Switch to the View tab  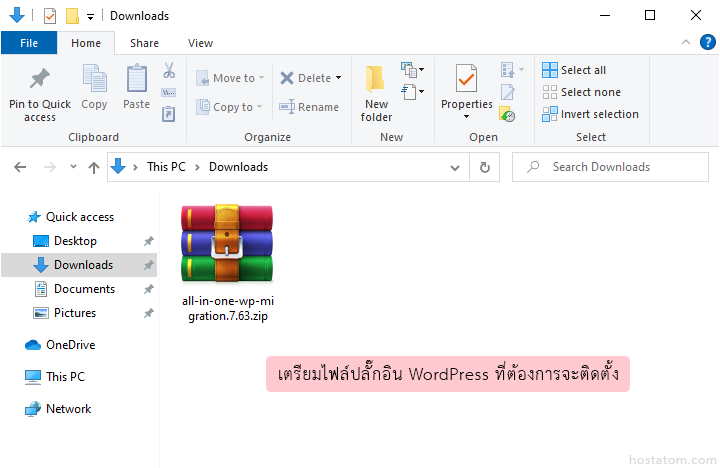(x=200, y=43)
